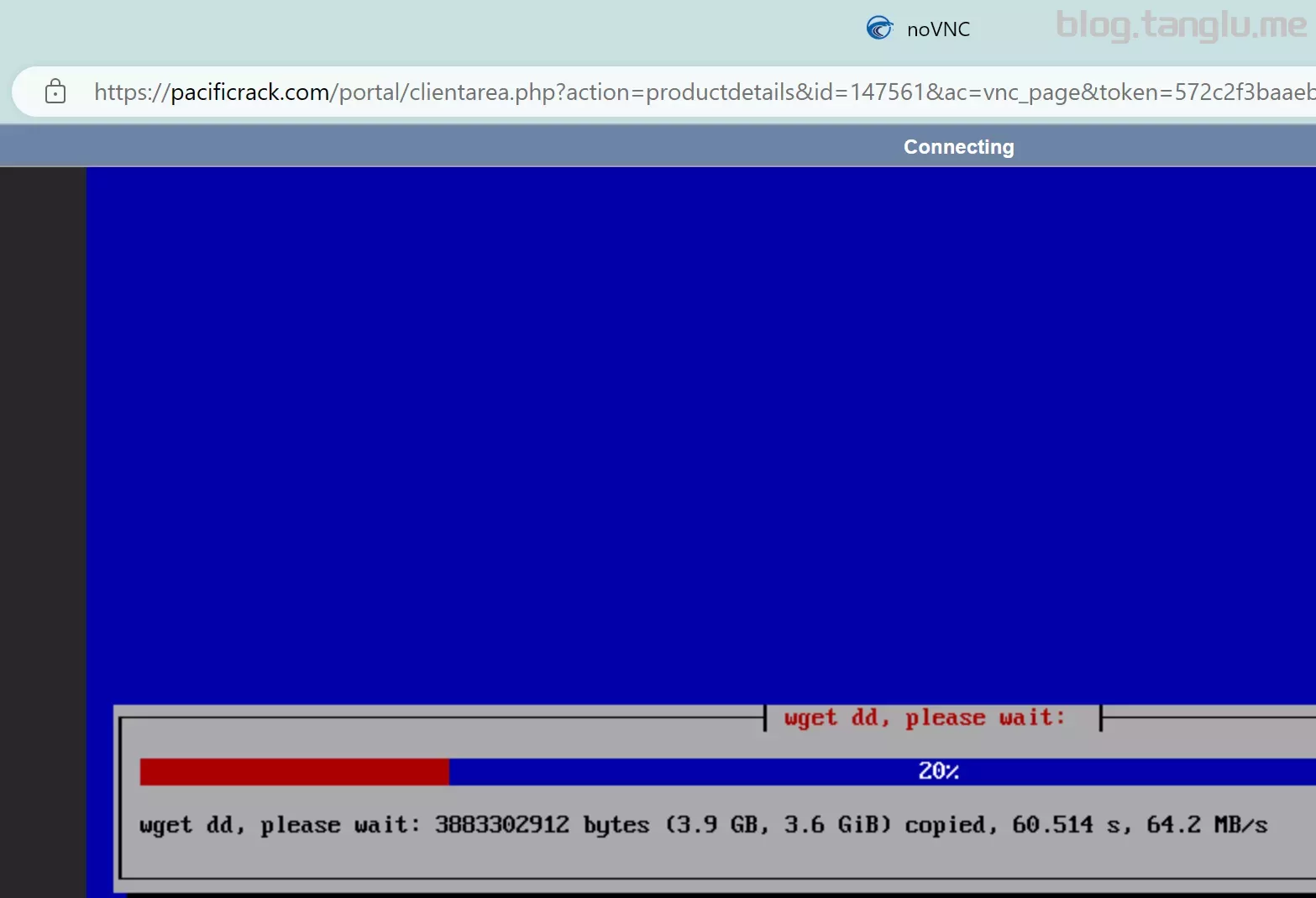This screenshot has height=898, width=1316.
Task: Click the '3883302912 bytes' copied status line
Action: [703, 825]
